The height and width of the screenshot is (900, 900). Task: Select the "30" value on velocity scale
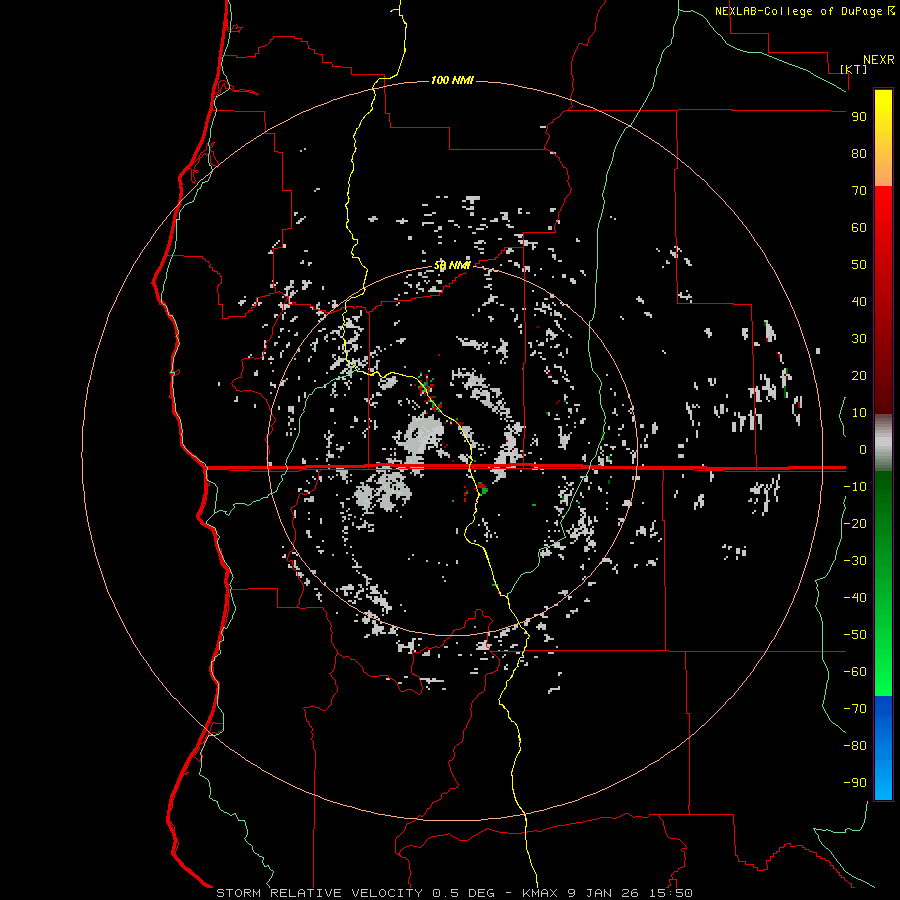click(x=859, y=339)
